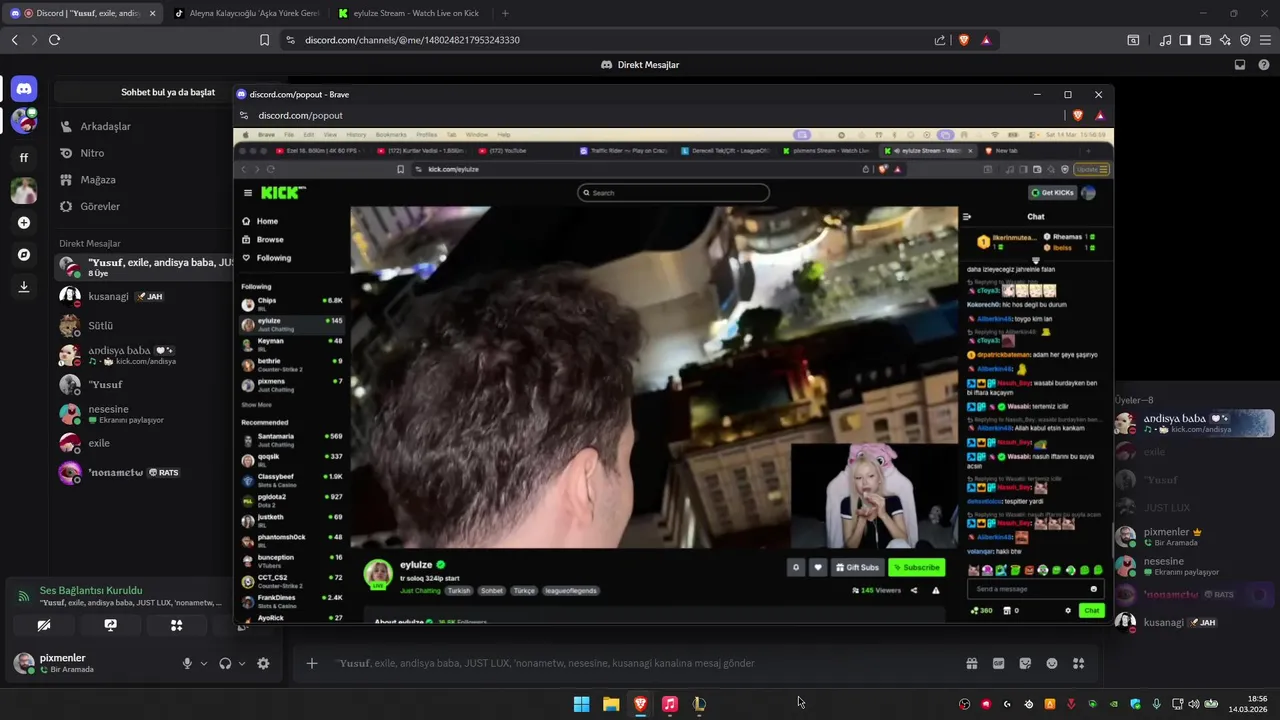Open exile direct message in the DM list
This screenshot has width=1280, height=720.
(x=143, y=443)
